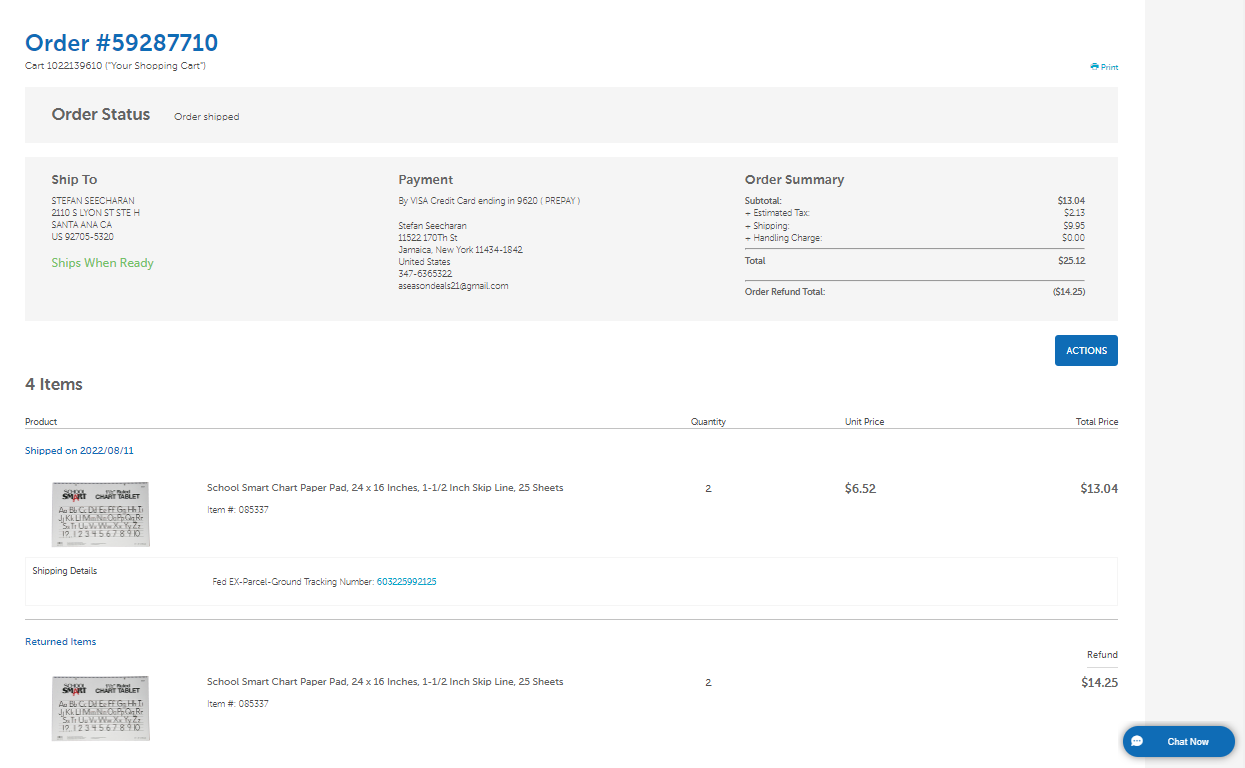Click the 4 Items heading
The image size is (1245, 768).
(x=54, y=385)
